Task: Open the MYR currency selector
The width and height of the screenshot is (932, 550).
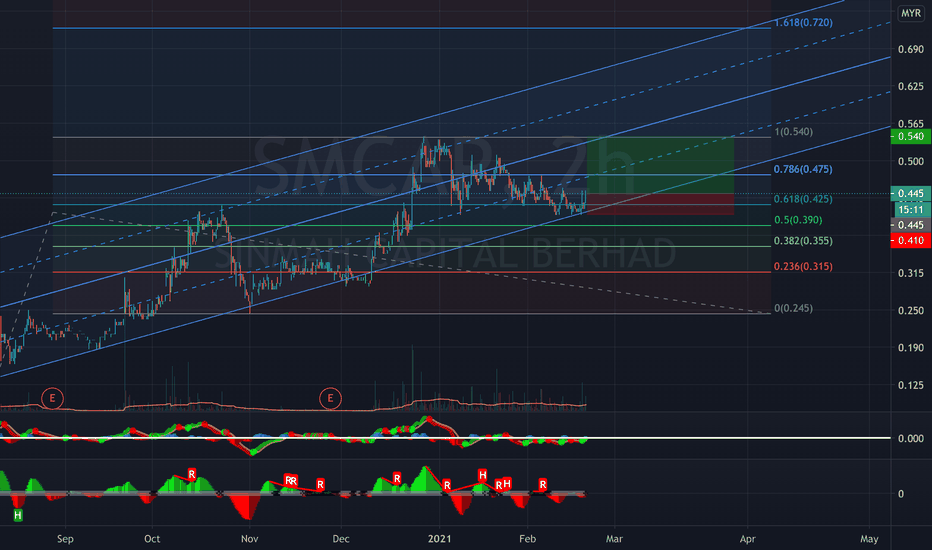Action: point(911,13)
